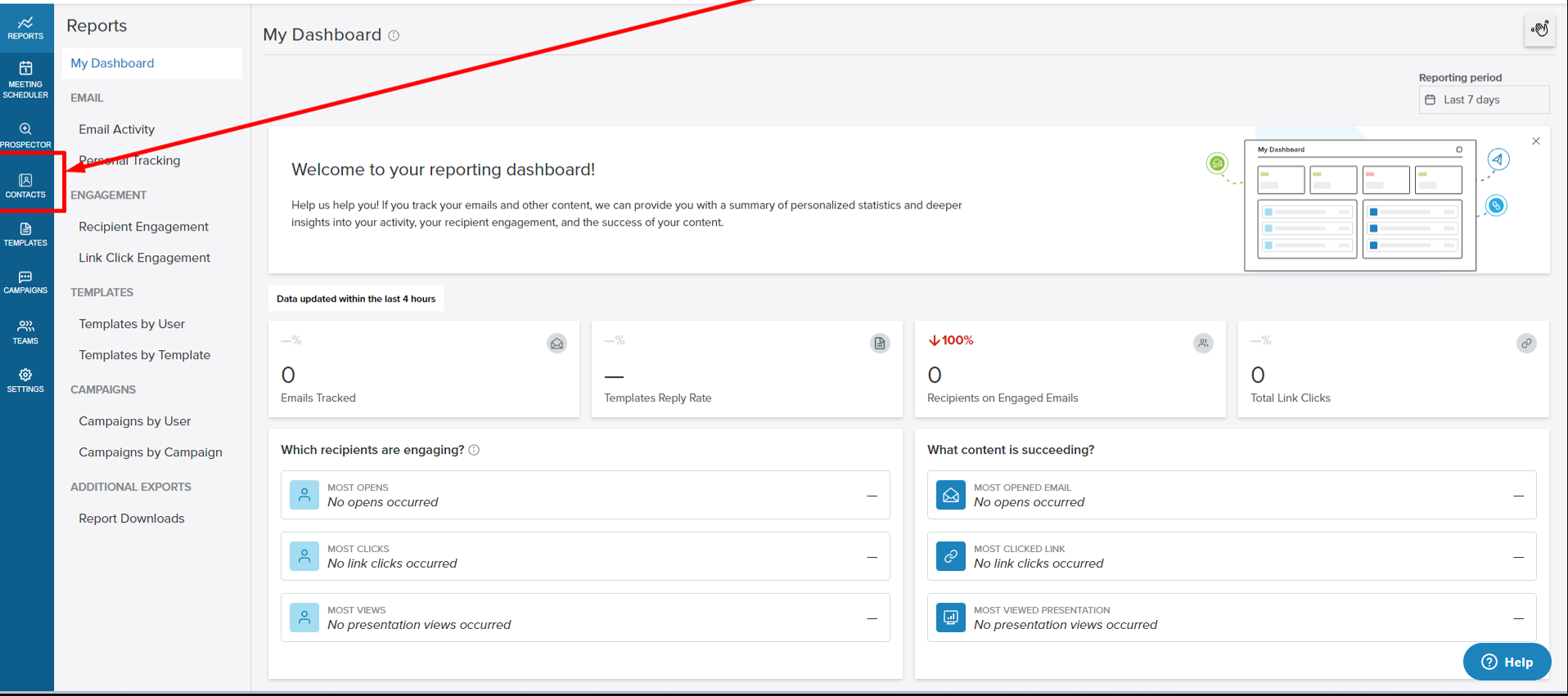Screen dimensions: 1568x696
Task: Click the person icon in Most Views row
Action: pyautogui.click(x=304, y=617)
